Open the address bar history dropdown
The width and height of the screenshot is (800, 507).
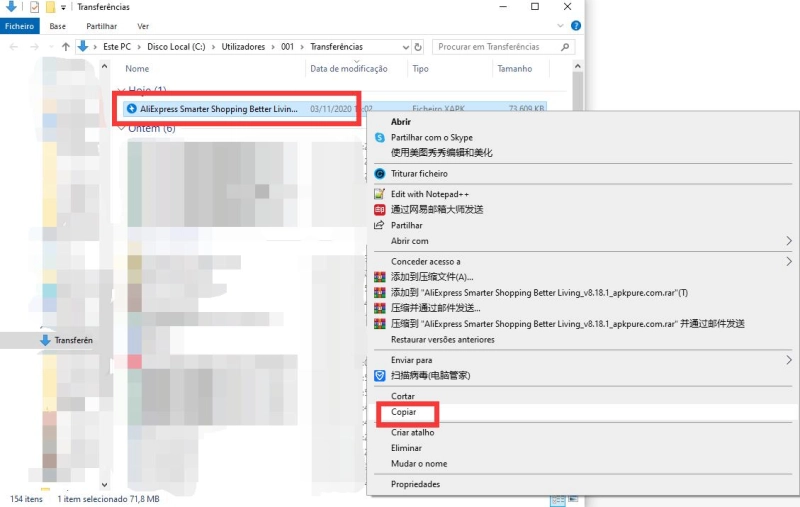(405, 47)
